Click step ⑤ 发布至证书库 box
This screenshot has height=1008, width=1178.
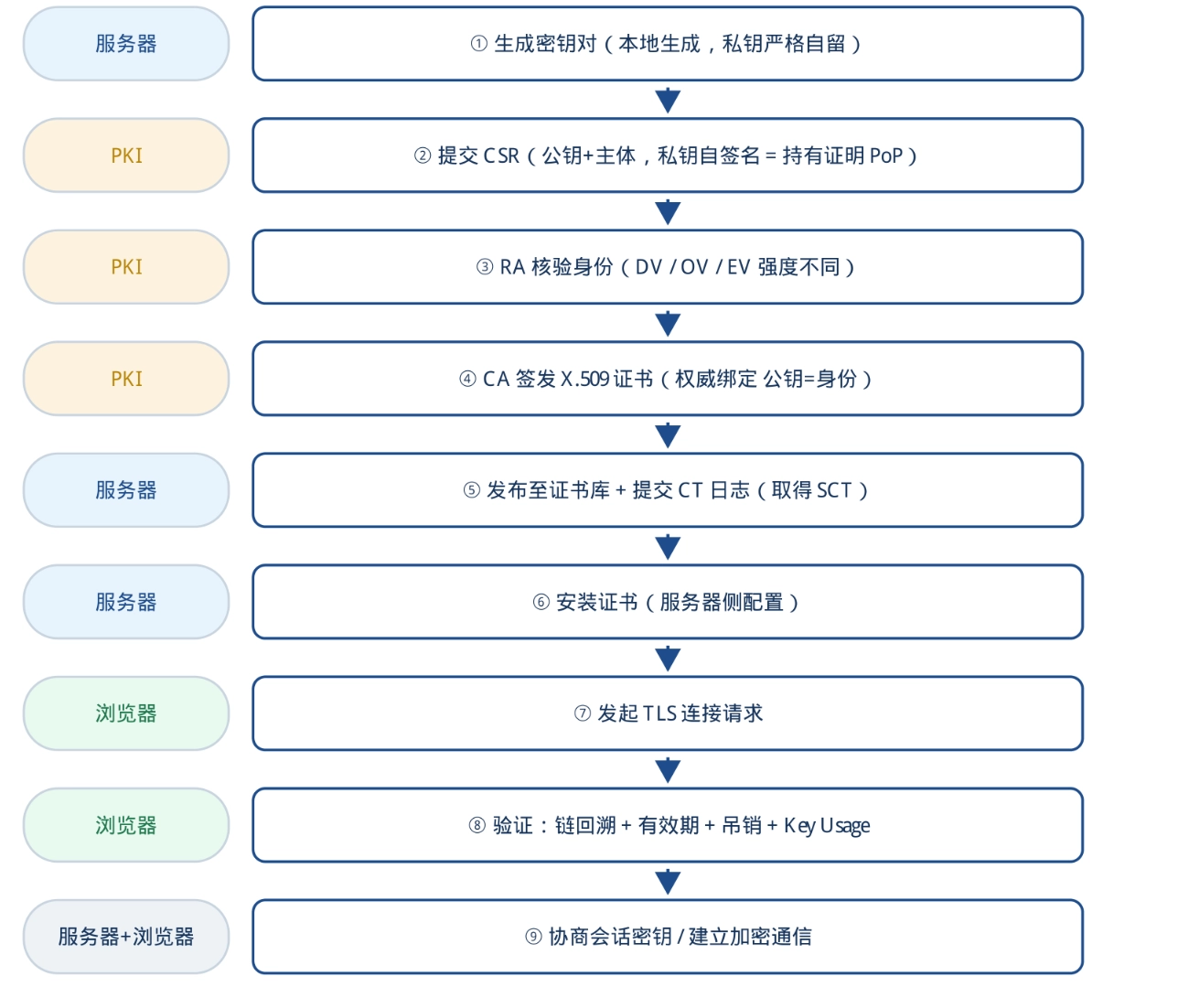668,490
